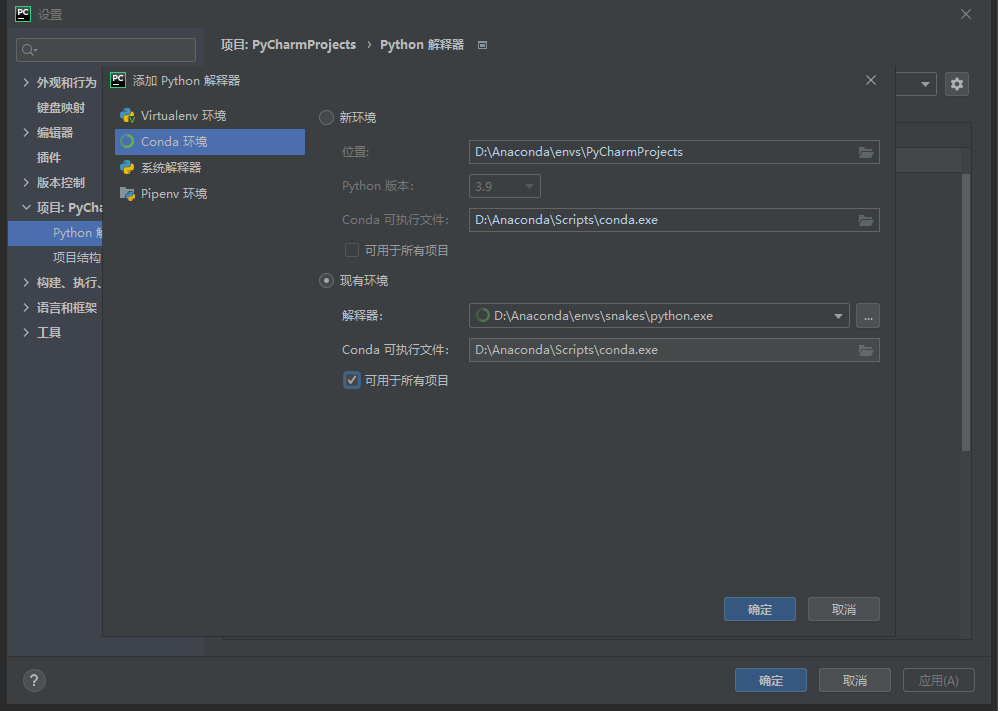
Task: Open the folder browser beside the 位置 field
Action: click(x=866, y=151)
